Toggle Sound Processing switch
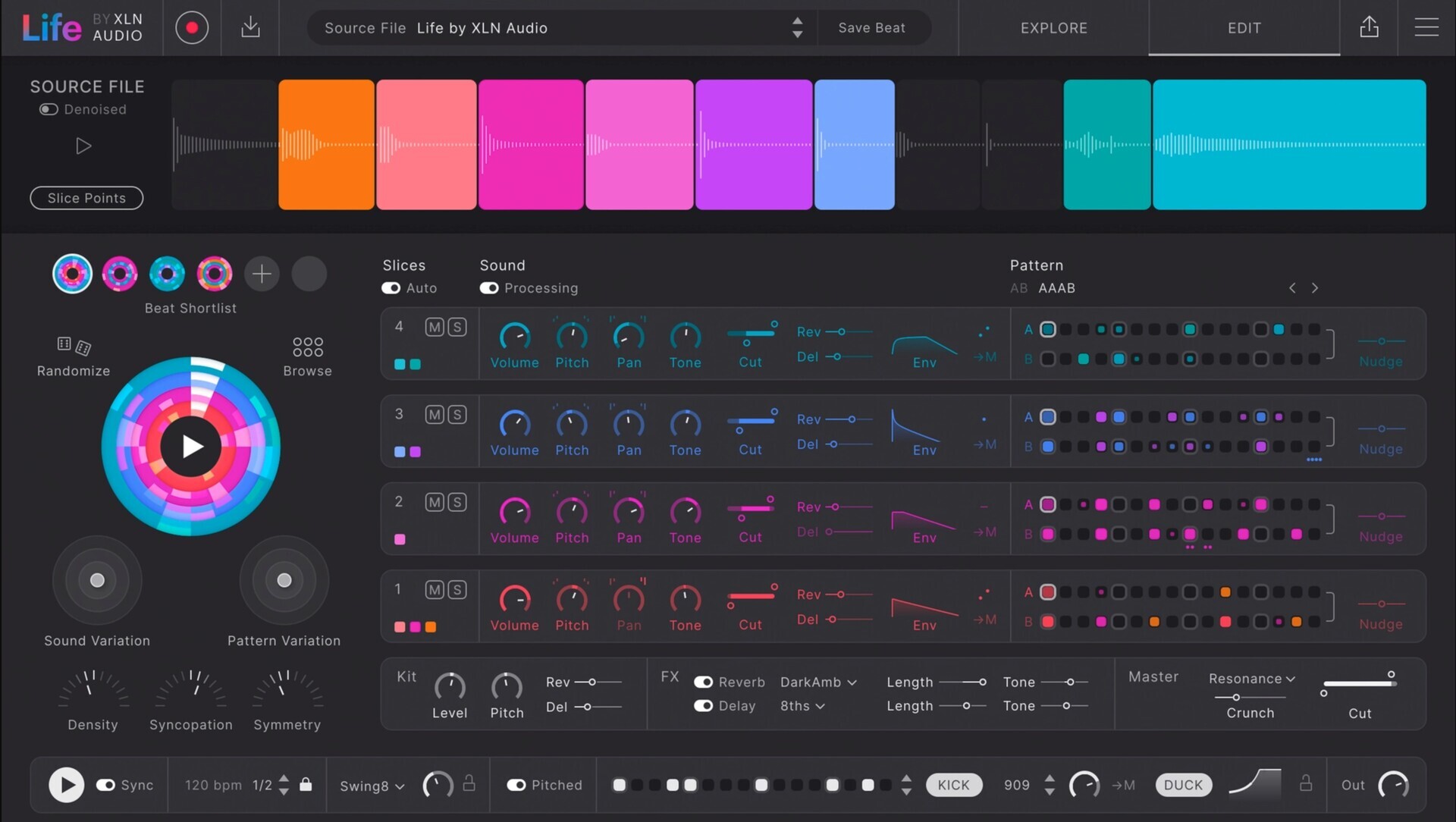Image resolution: width=1456 pixels, height=822 pixels. [x=489, y=288]
